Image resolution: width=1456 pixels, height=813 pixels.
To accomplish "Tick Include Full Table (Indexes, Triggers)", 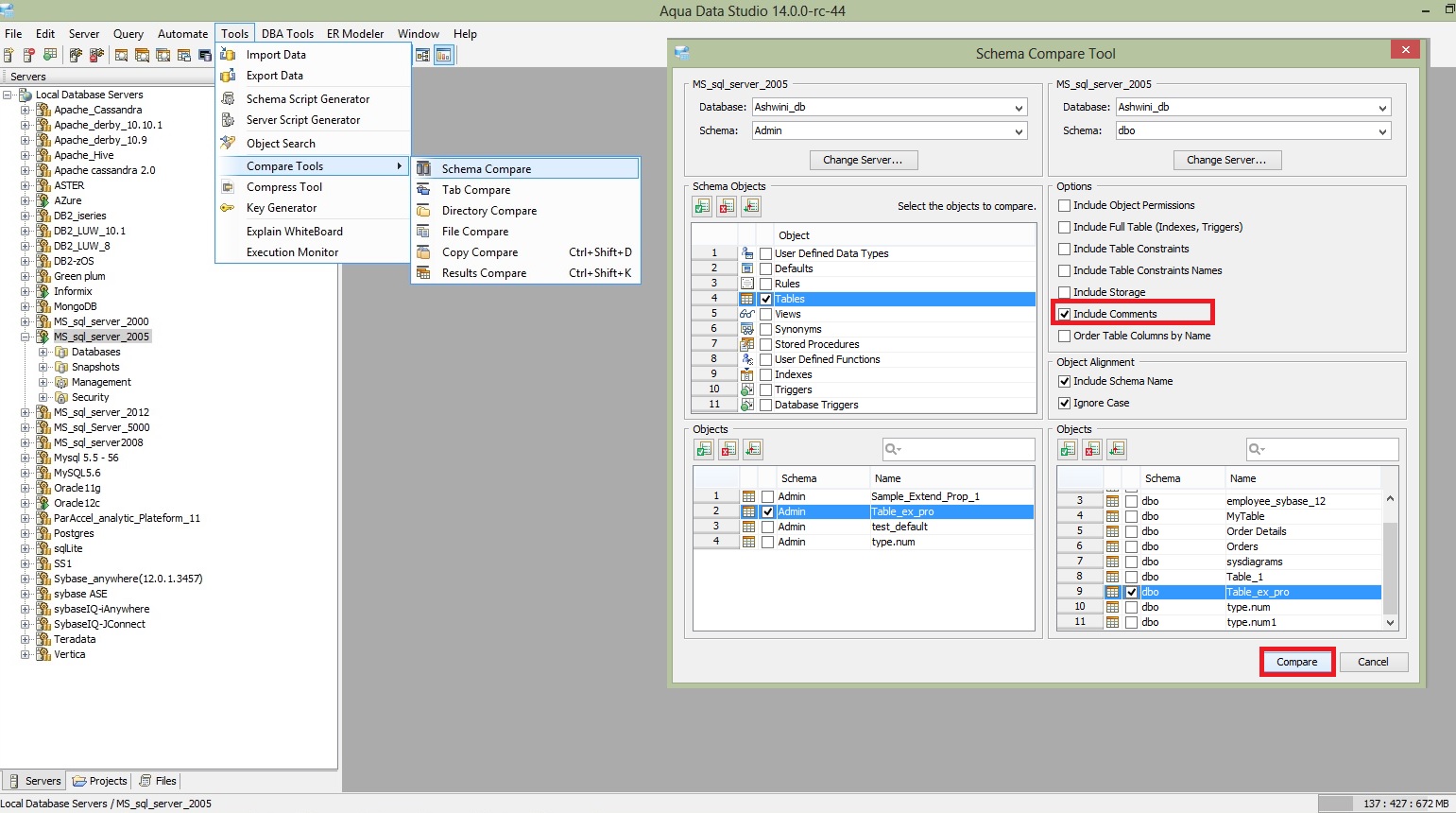I will 1065,227.
